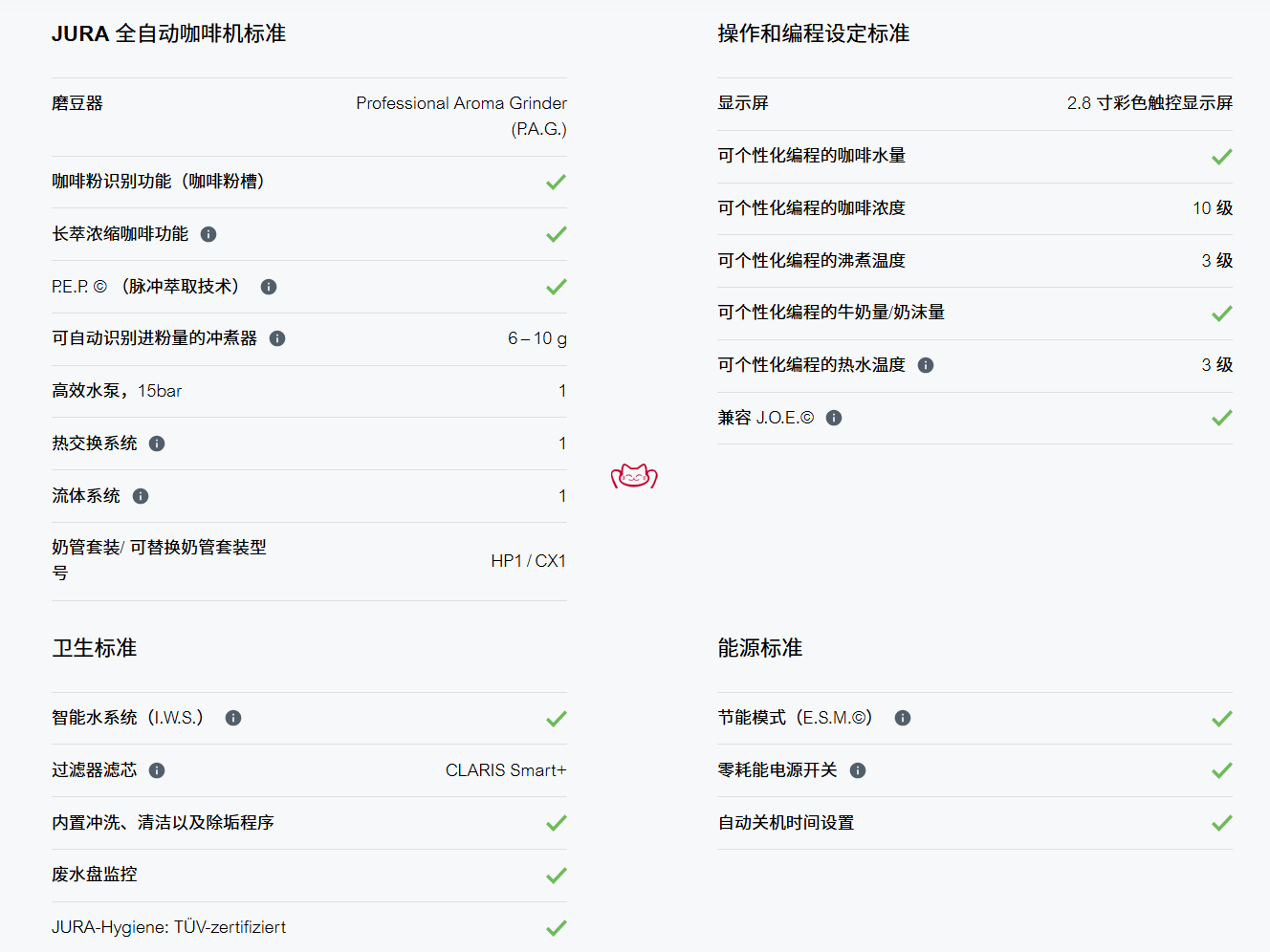1270x952 pixels.
Task: Click green checkmark in P.E.P. row
Action: 556,287
